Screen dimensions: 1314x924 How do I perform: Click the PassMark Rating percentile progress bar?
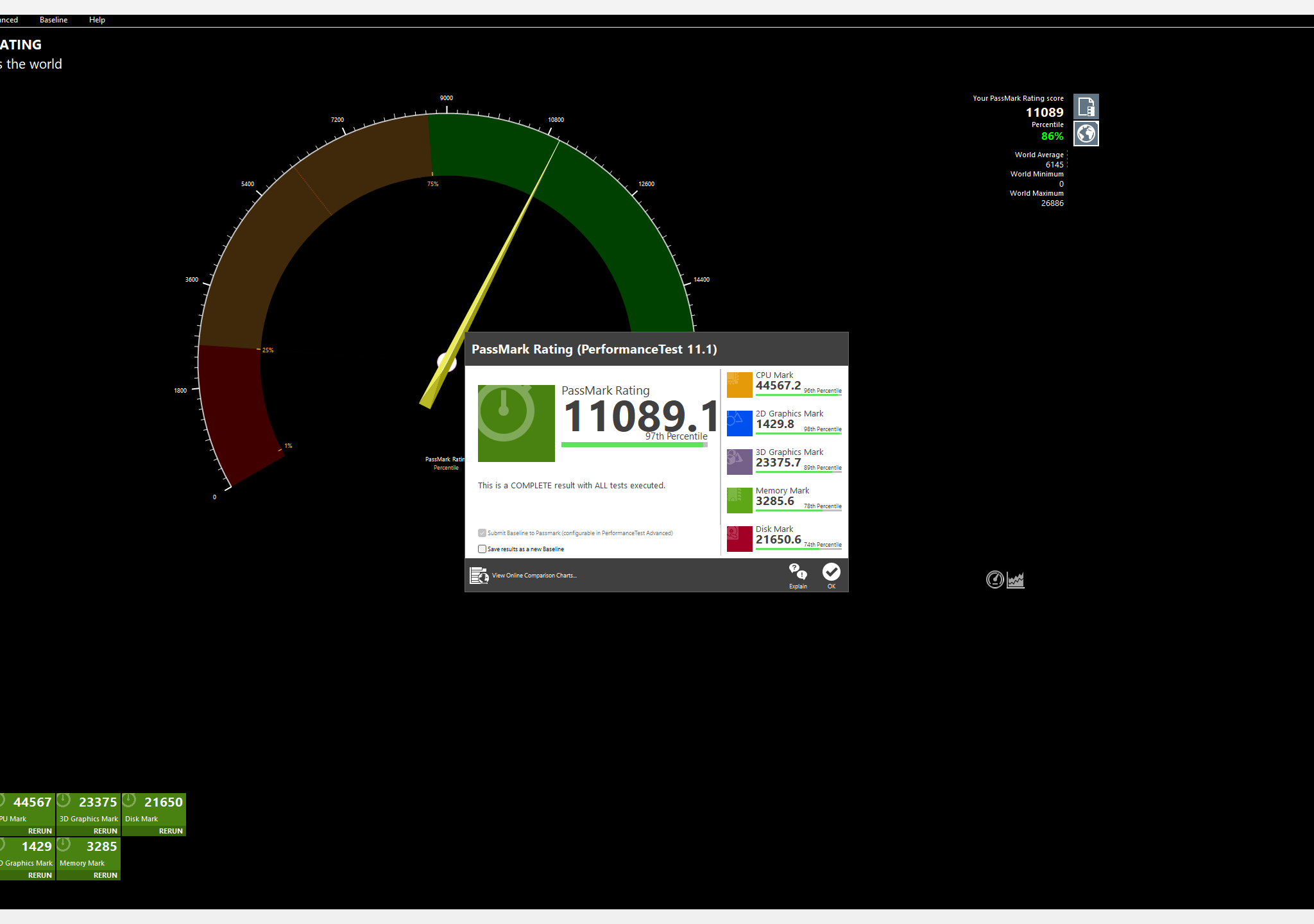pos(635,445)
